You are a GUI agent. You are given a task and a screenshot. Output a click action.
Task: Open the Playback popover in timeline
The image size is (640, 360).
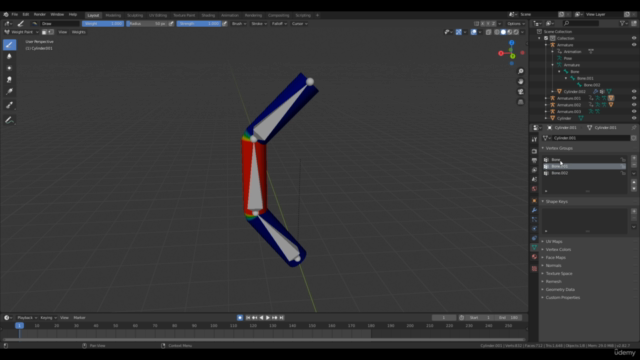click(x=27, y=318)
